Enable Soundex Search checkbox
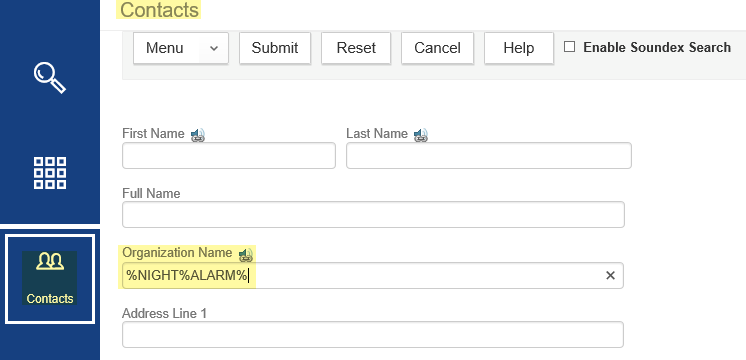This screenshot has height=360, width=746. pos(569,47)
